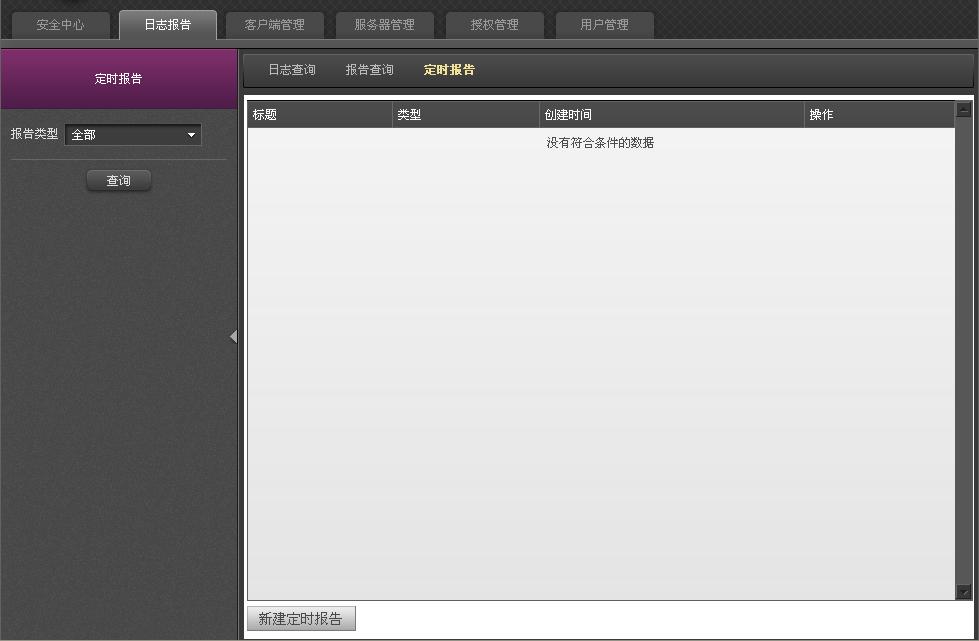Click the 没有符合条件的数据 message
This screenshot has width=979, height=641.
click(x=600, y=143)
